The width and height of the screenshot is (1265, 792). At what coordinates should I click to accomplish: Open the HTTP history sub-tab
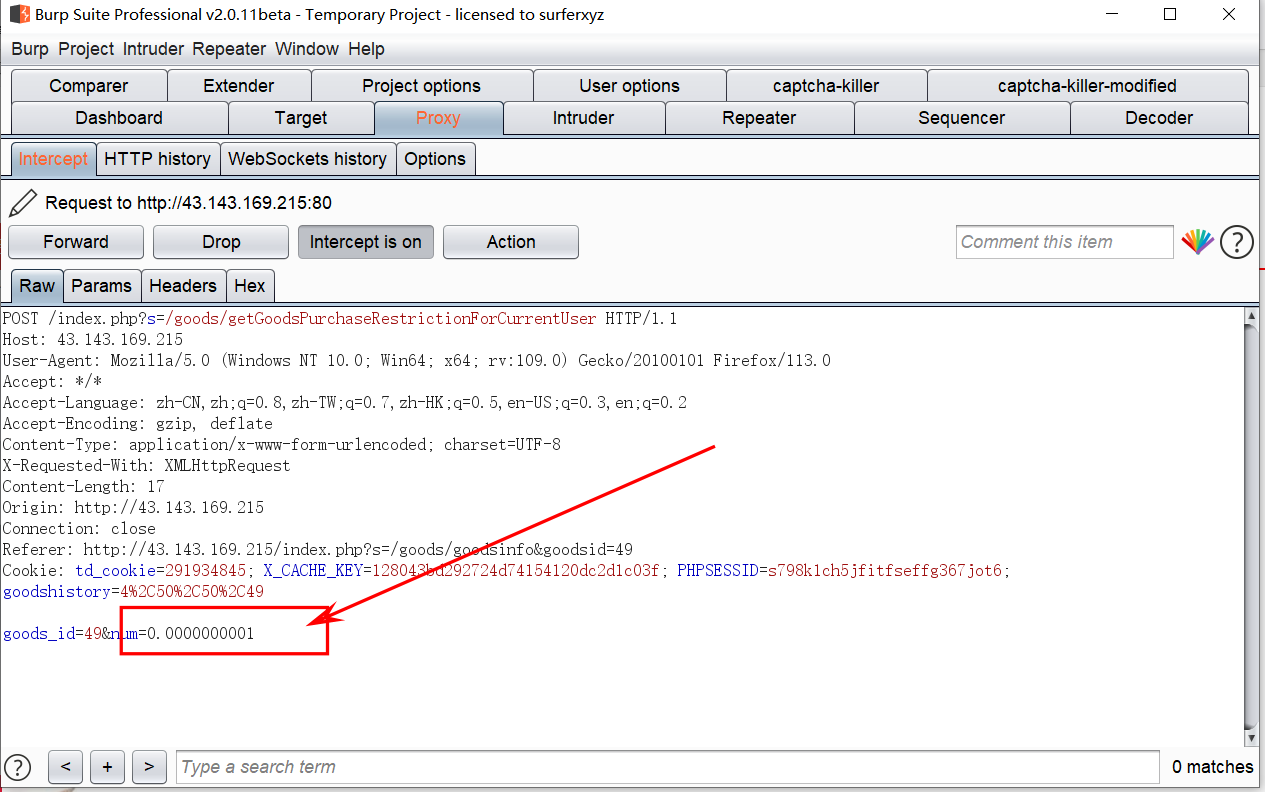click(158, 159)
